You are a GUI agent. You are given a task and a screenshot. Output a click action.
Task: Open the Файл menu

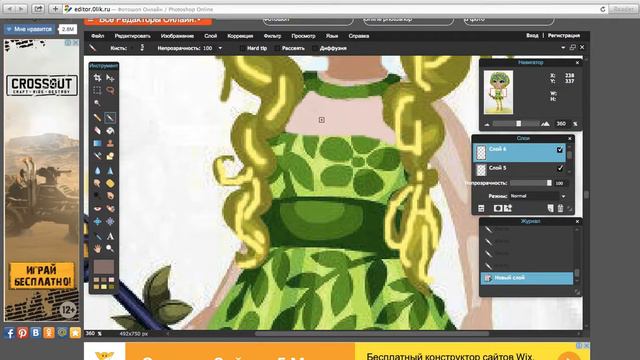(x=98, y=36)
